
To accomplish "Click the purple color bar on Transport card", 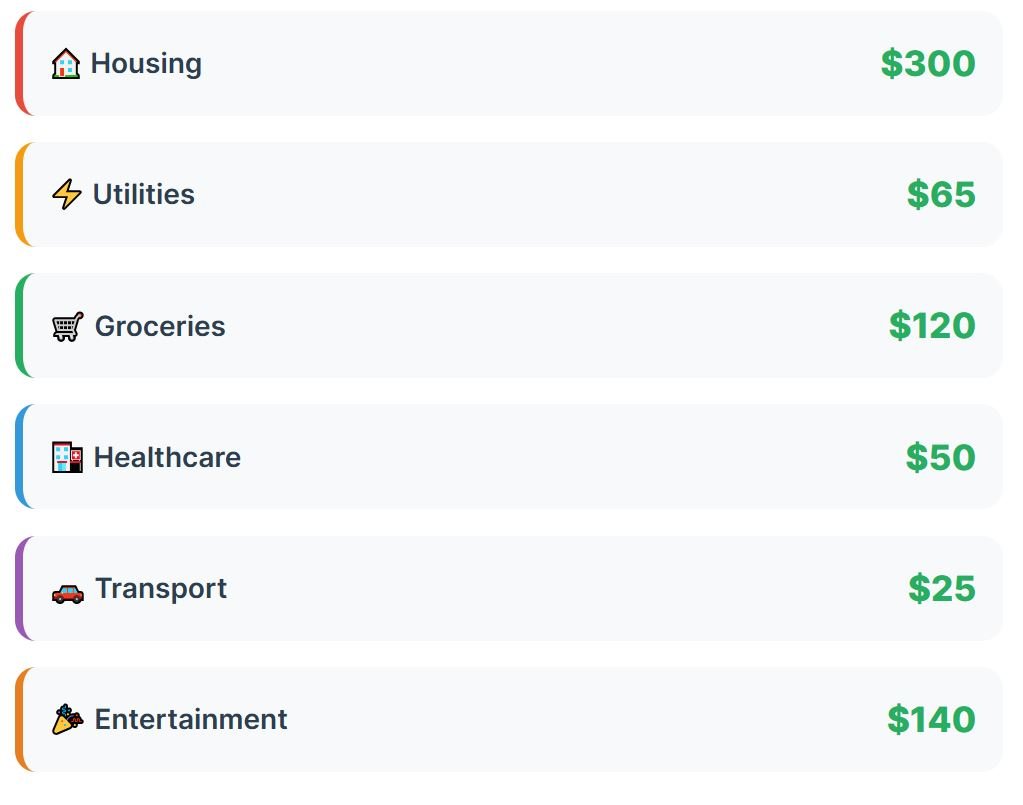I will [19, 588].
